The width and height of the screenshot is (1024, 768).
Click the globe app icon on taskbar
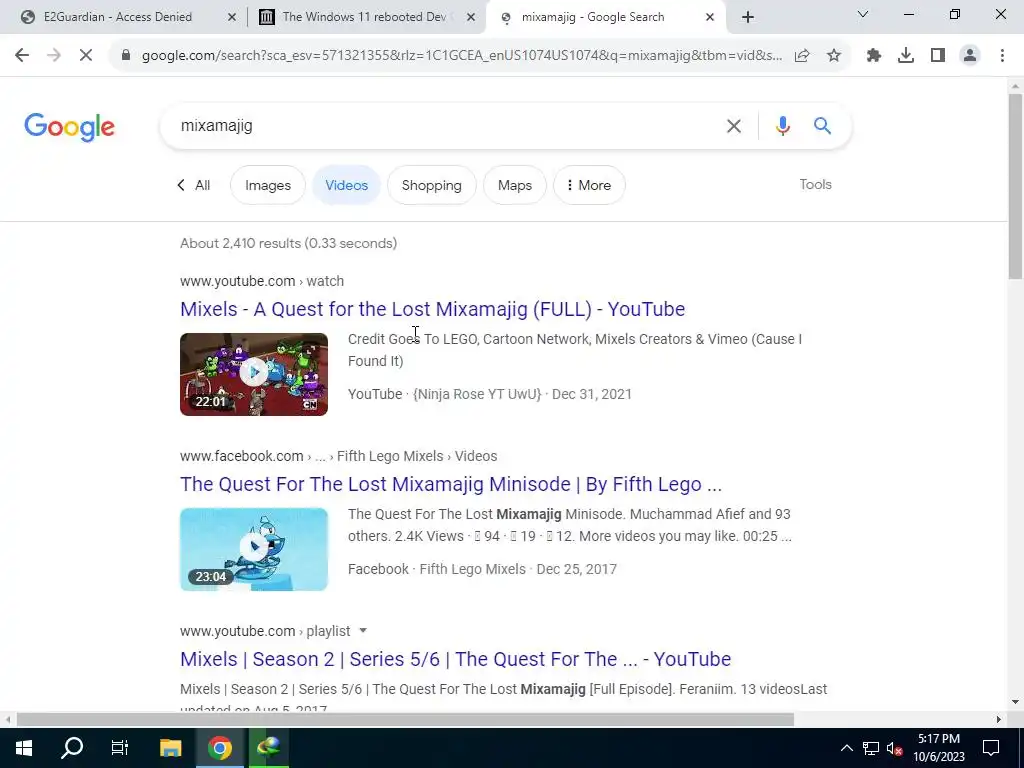(268, 748)
